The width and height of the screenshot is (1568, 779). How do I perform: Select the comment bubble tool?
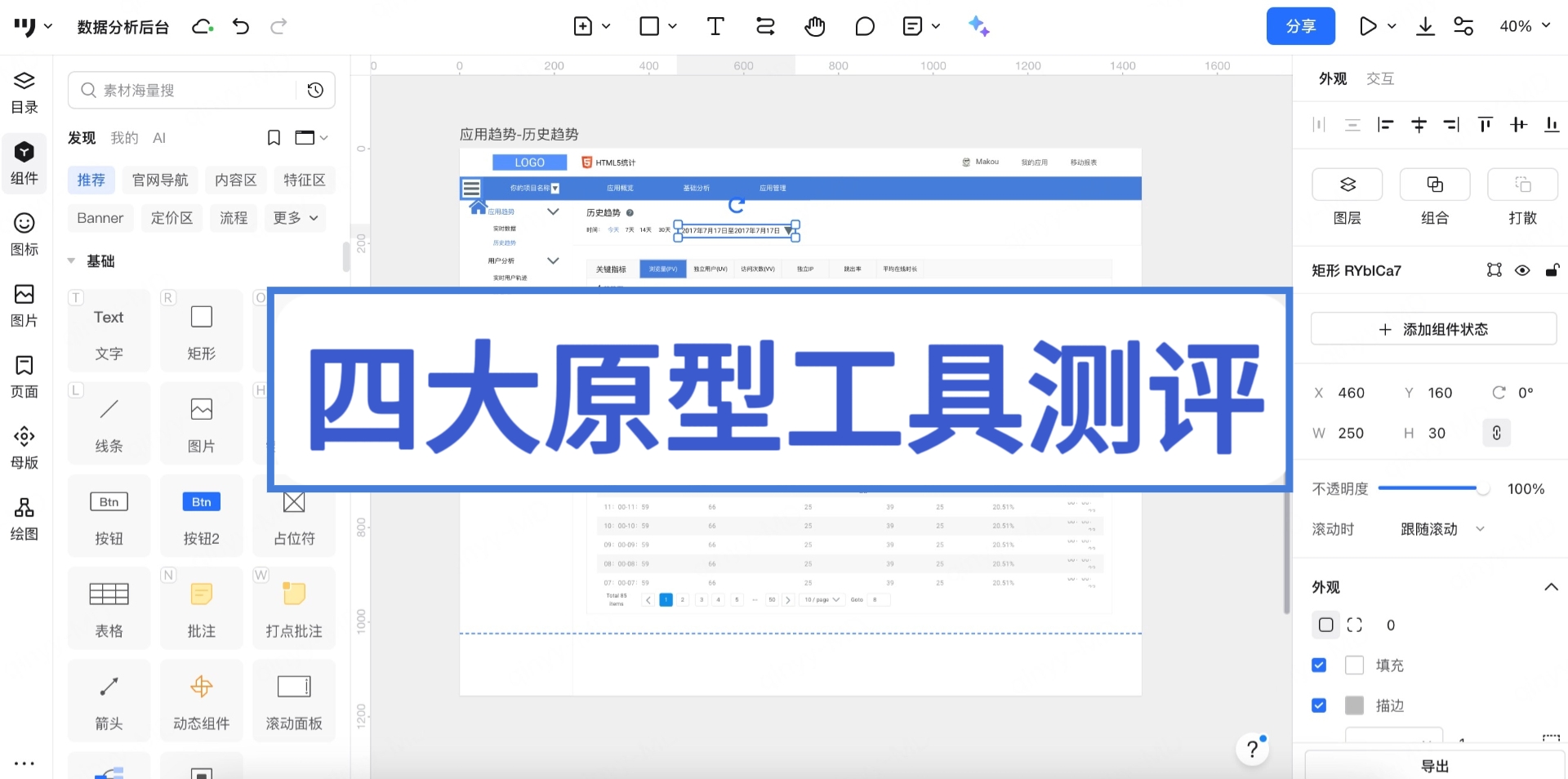(865, 26)
